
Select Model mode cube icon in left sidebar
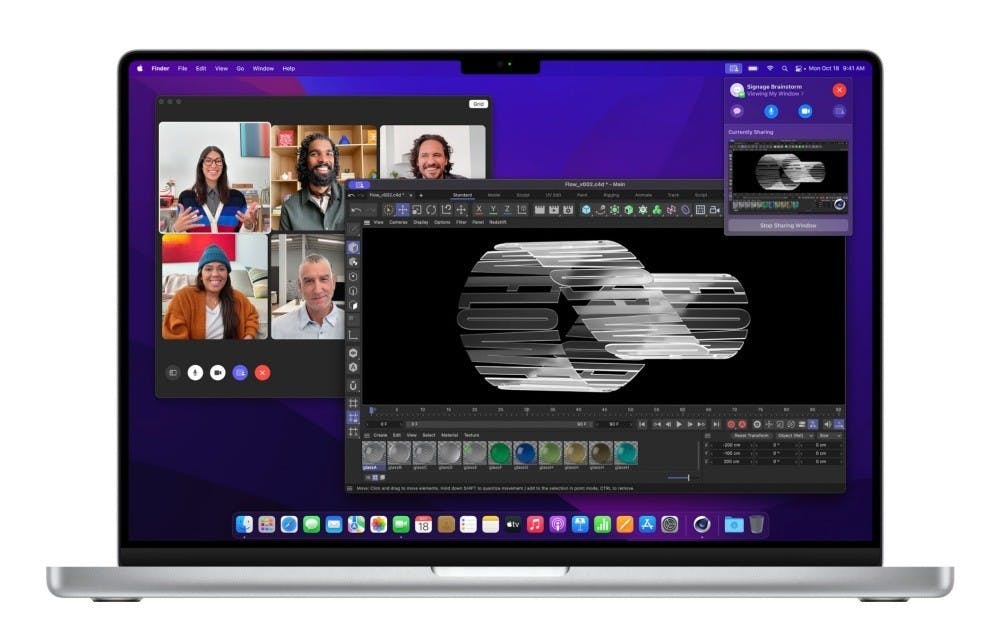pyautogui.click(x=353, y=247)
